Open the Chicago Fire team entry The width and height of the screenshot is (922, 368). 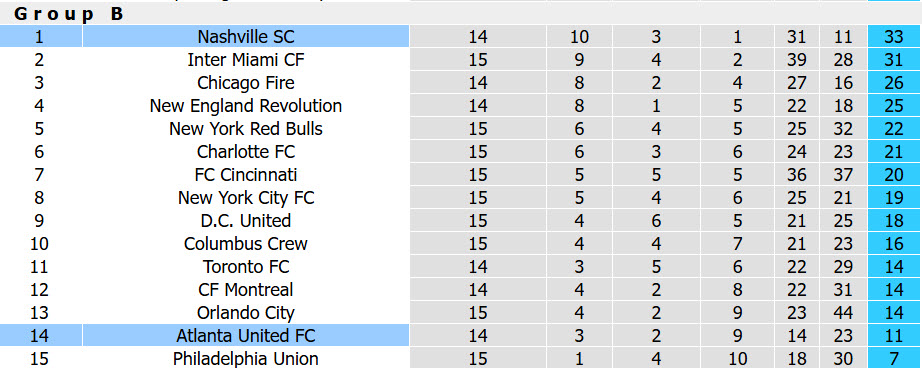point(246,82)
